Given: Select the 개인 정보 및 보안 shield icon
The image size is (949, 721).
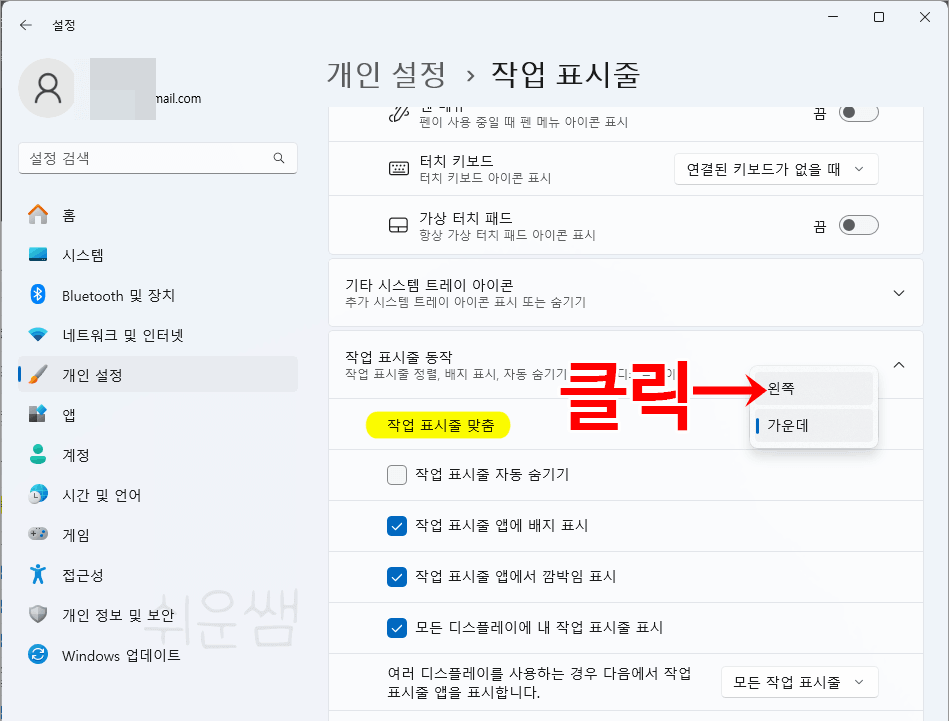Looking at the screenshot, I should [x=38, y=614].
